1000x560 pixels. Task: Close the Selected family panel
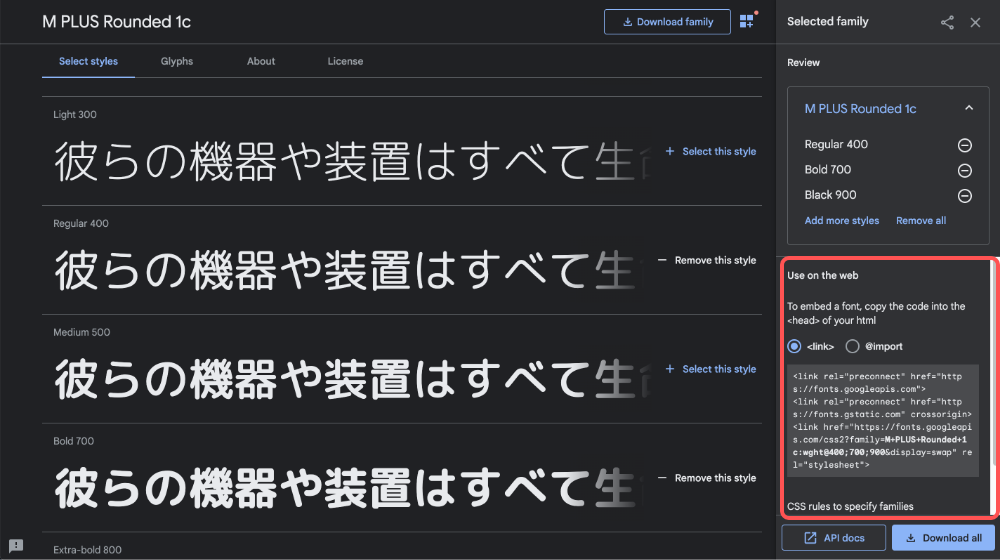(975, 22)
